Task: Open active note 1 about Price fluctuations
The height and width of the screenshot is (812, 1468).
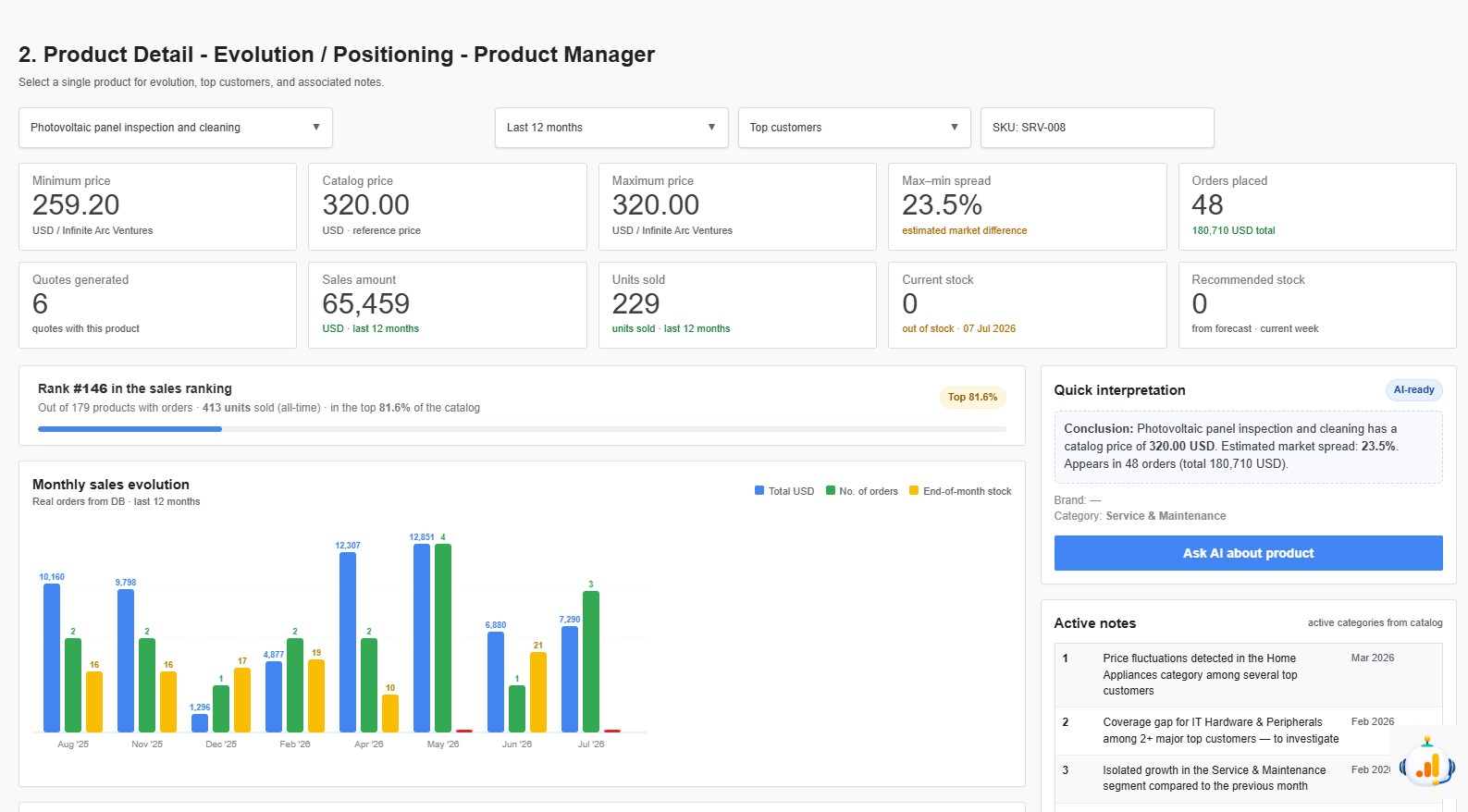Action: [x=1248, y=675]
